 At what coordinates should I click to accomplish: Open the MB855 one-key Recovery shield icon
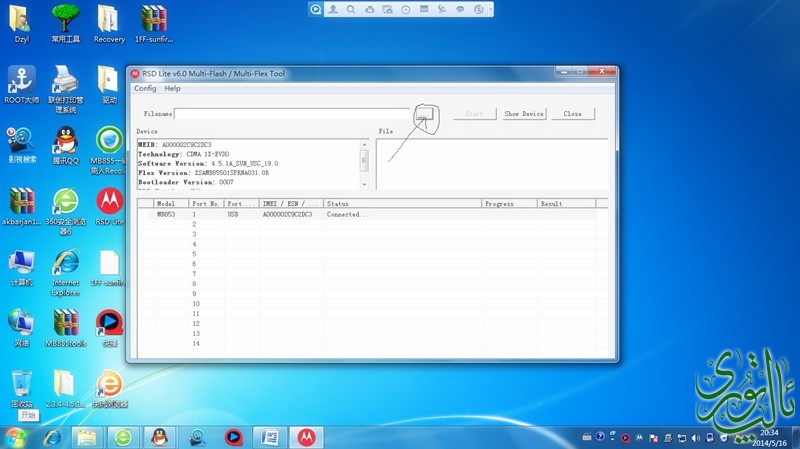[109, 150]
